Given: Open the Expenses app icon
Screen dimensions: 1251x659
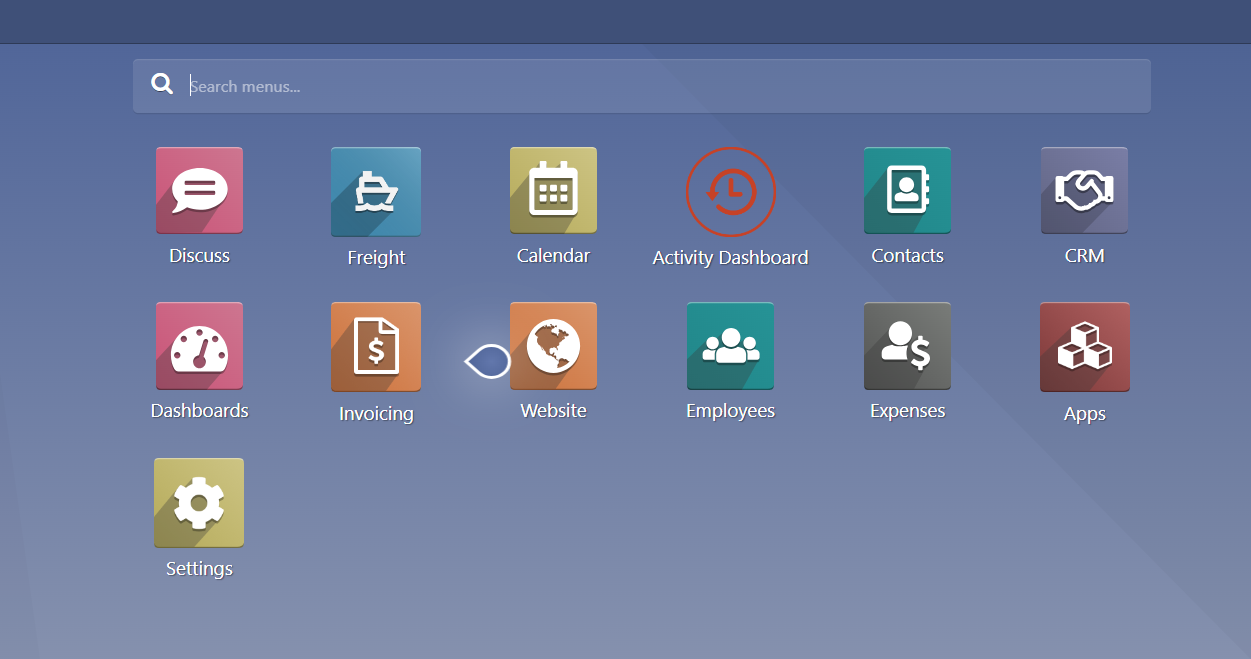Looking at the screenshot, I should point(907,346).
